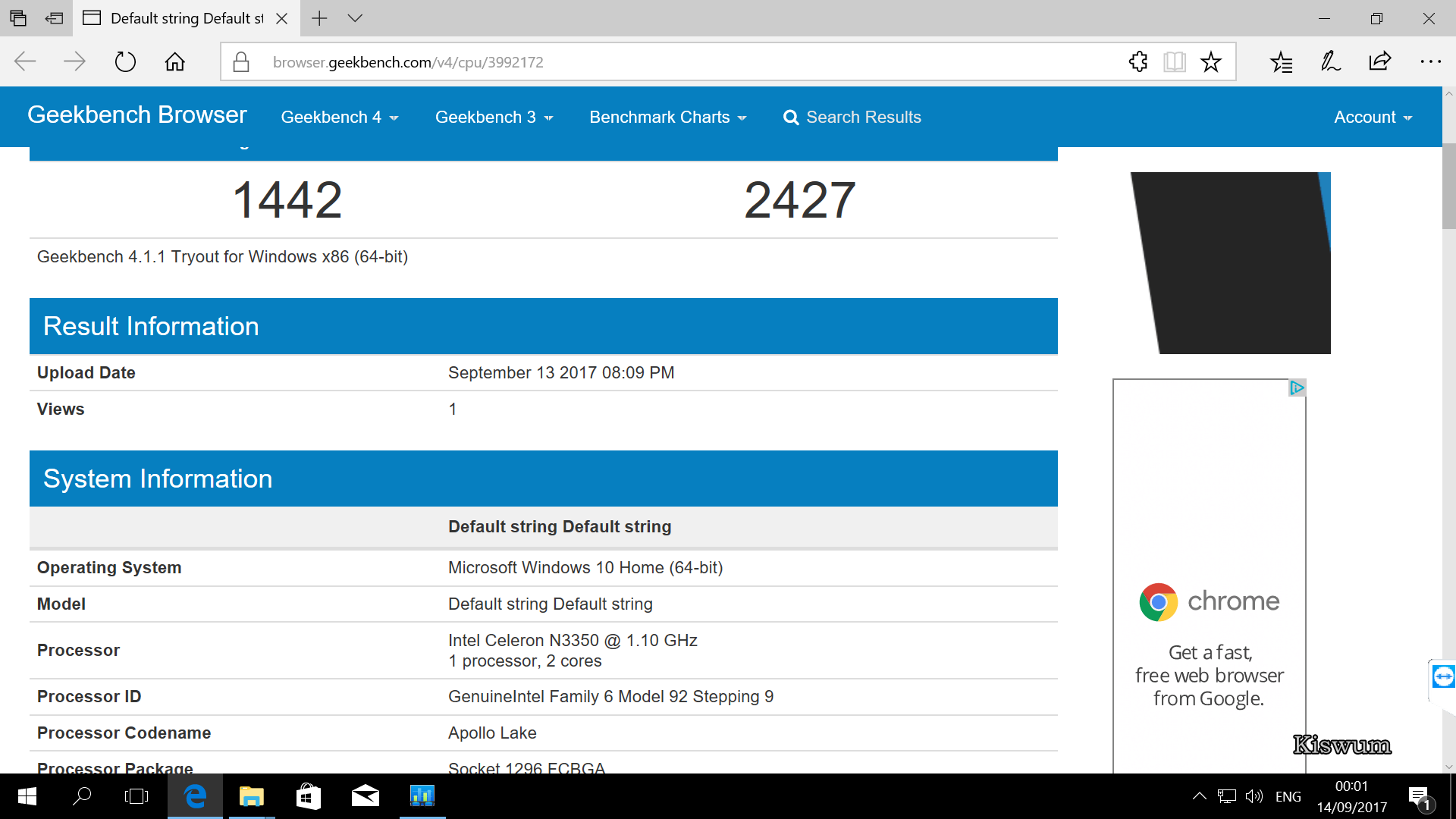Open the Windows Start menu
1456x819 pixels.
(27, 796)
